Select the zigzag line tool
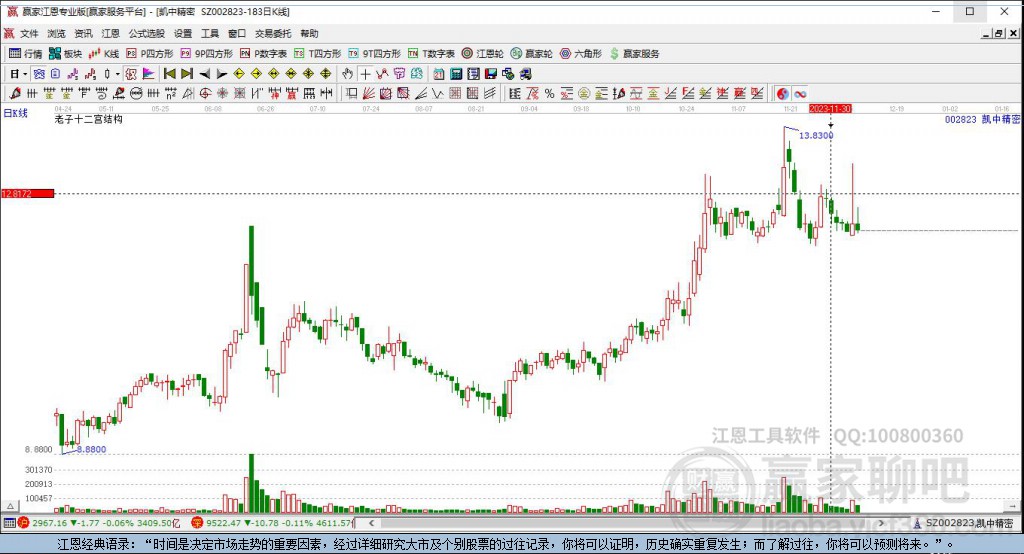Screen dimensions: 1024x554 [438, 93]
